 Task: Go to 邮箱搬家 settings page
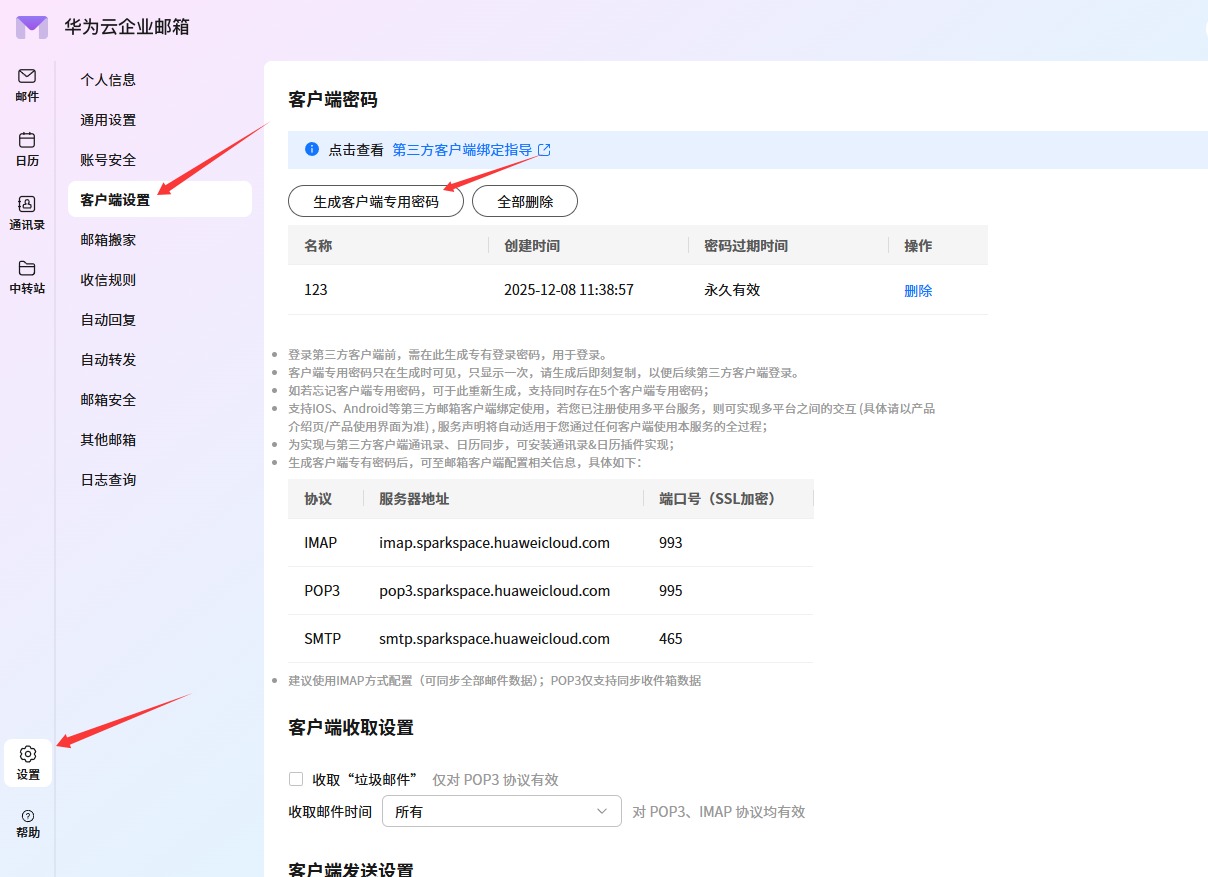(108, 240)
